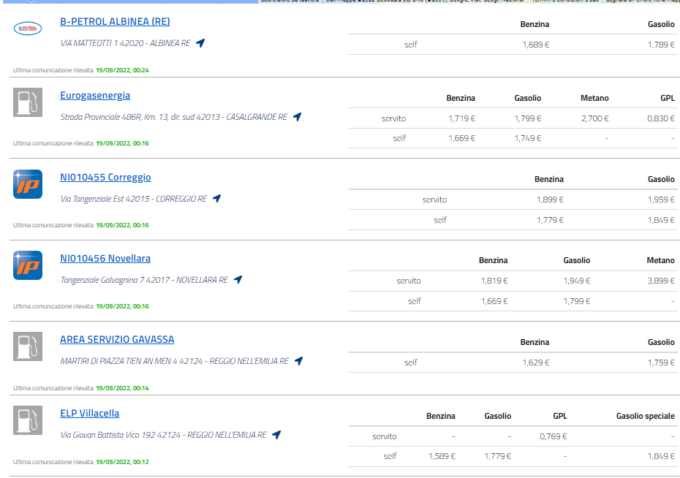
Task: Select ELP Villacella GPL price 0,769 €
Action: [553, 436]
